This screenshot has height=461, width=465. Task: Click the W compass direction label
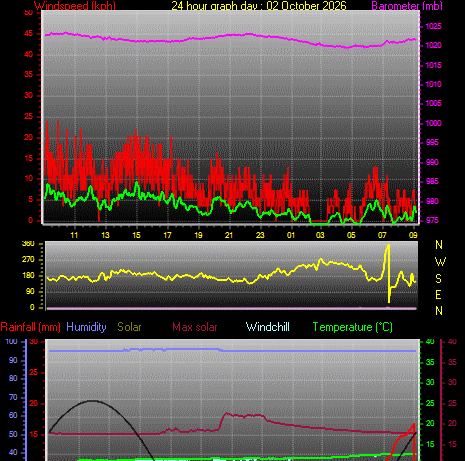tap(440, 262)
